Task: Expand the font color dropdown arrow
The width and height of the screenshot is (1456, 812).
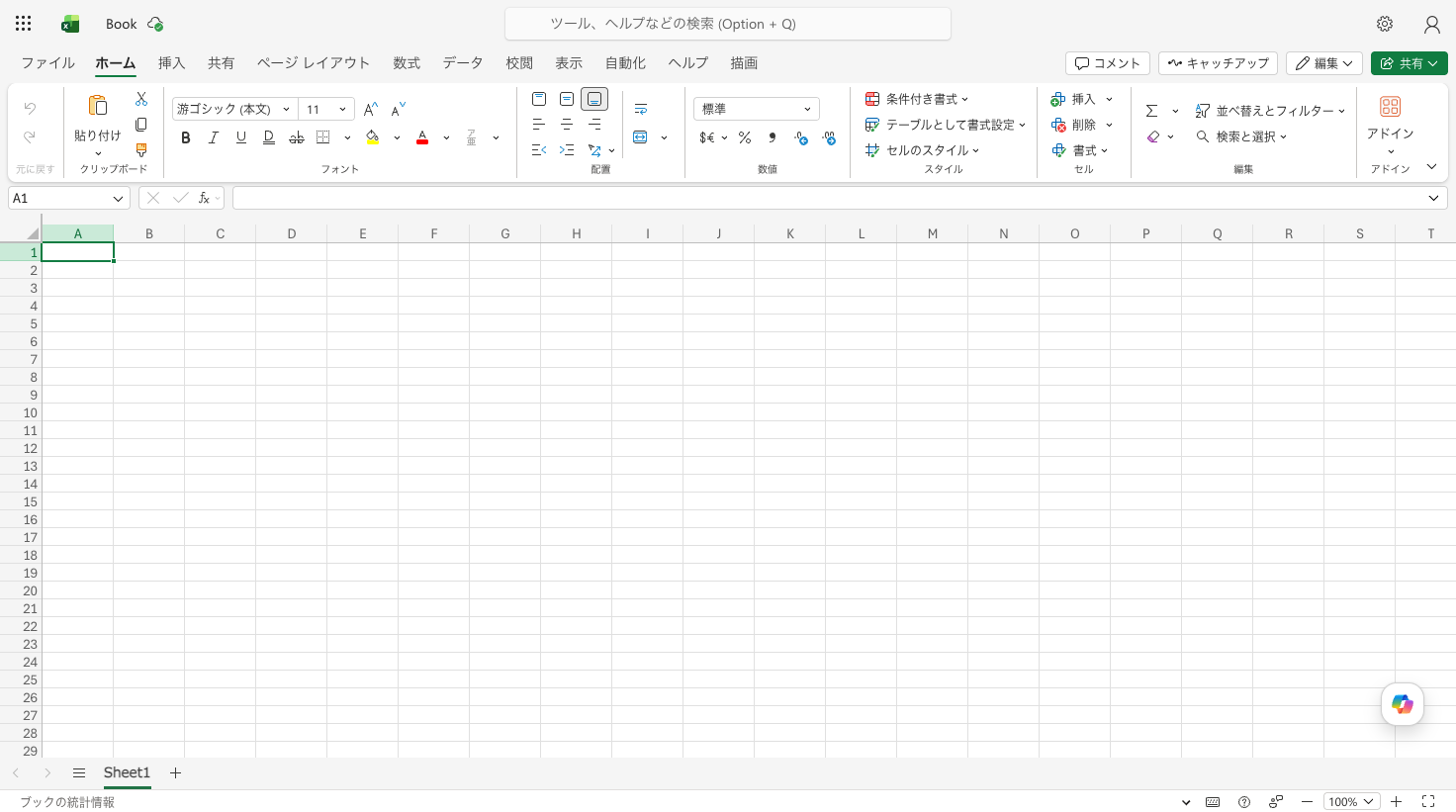Action: point(446,137)
